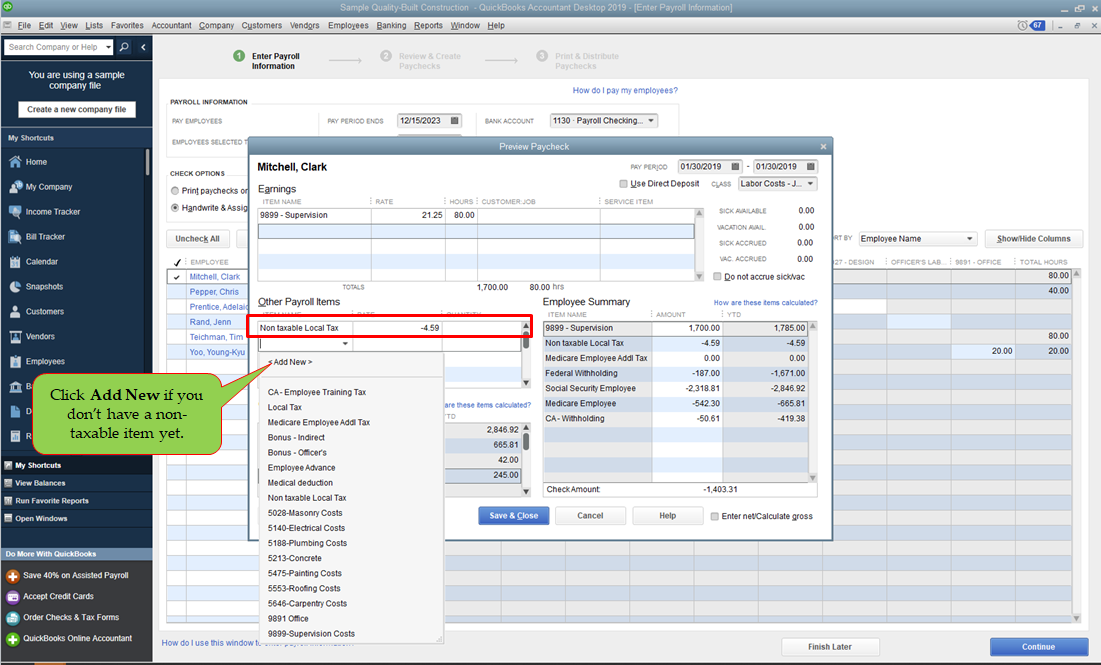Click QuickBooks Online Accountant icon
Screen dimensions: 1101x665
coord(12,639)
